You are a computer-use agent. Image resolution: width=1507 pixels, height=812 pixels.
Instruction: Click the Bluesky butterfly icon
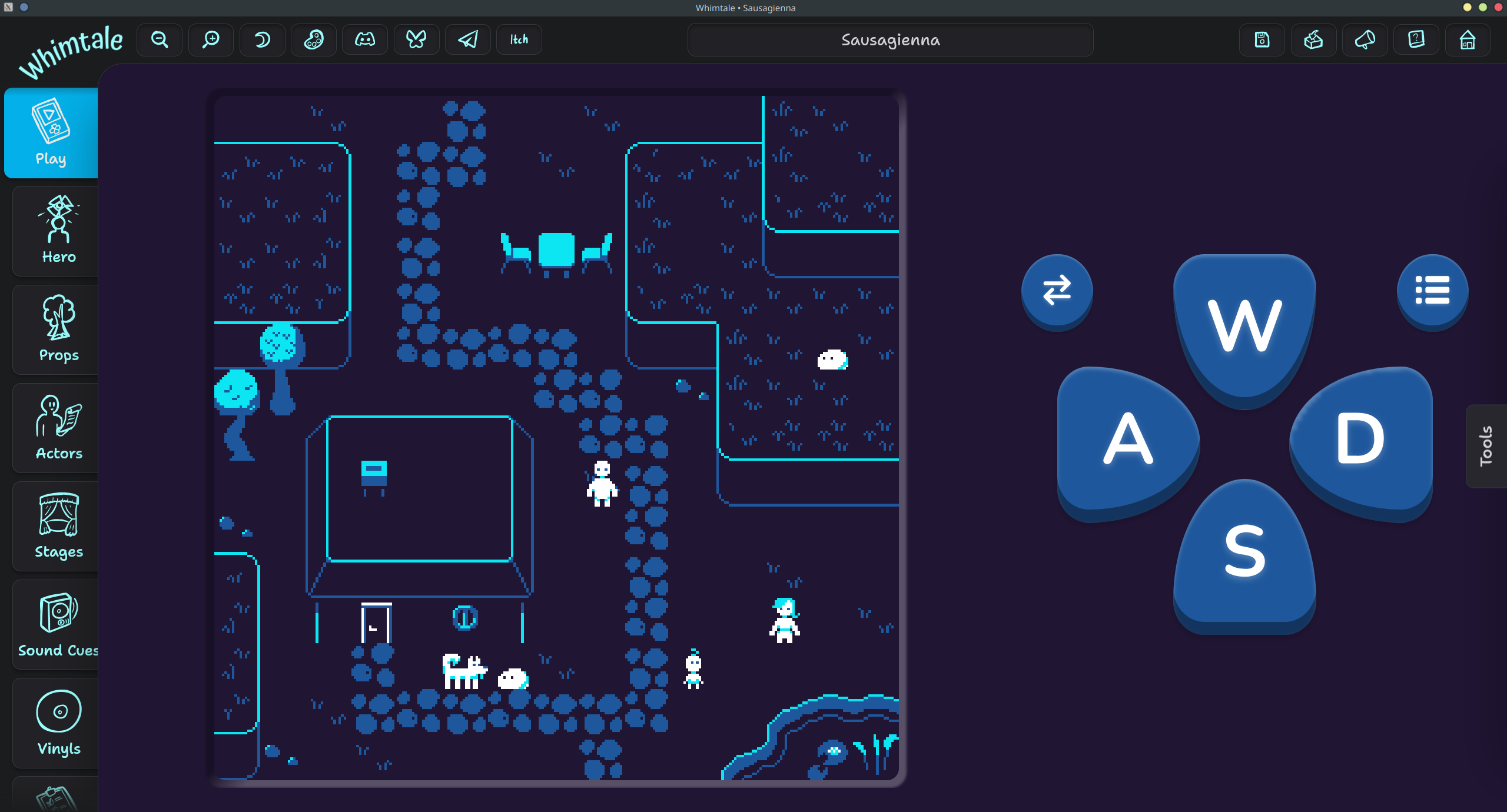tap(416, 39)
